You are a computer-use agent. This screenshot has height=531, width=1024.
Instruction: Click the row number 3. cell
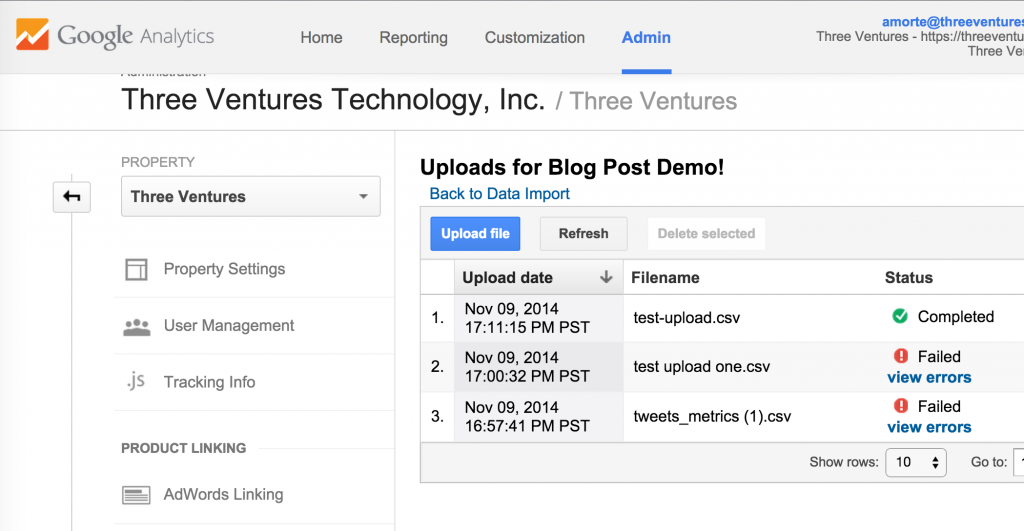(438, 417)
